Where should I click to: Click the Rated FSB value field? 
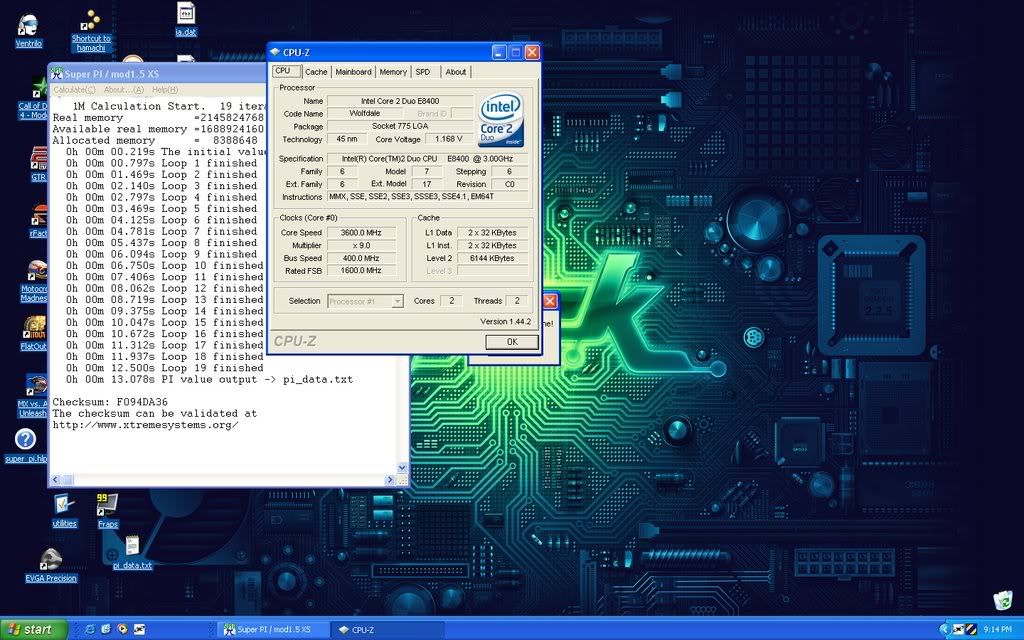[361, 270]
